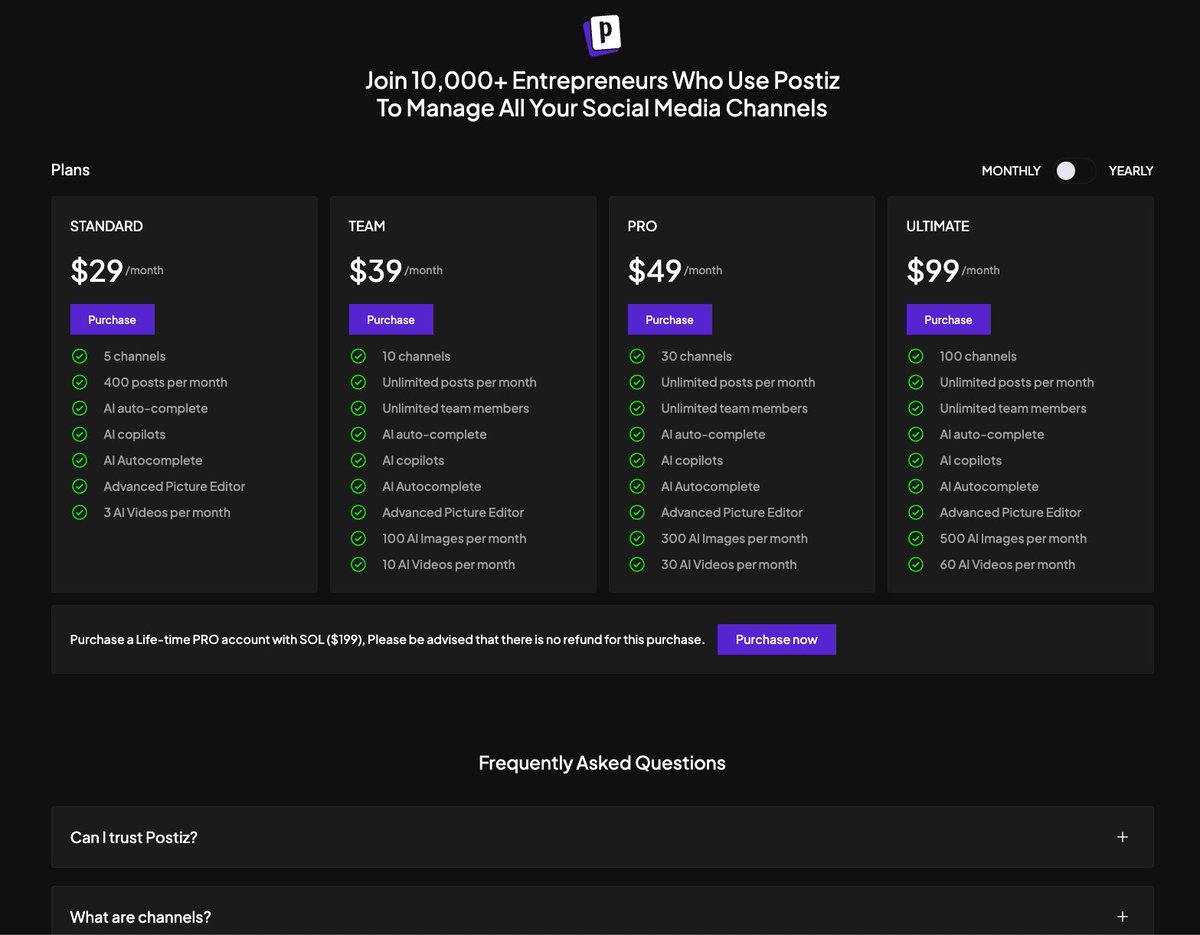Select the YEARLY billing label
1200x935 pixels.
pos(1131,171)
